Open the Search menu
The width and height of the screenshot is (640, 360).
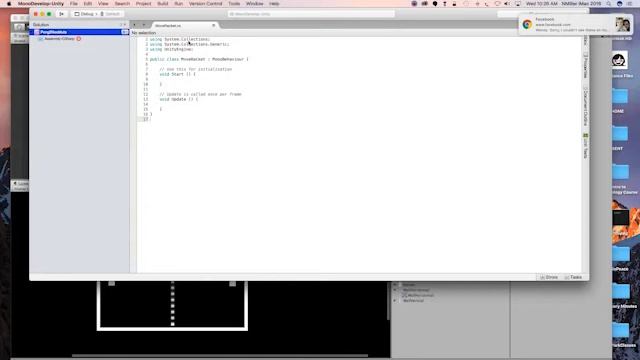pos(122,4)
